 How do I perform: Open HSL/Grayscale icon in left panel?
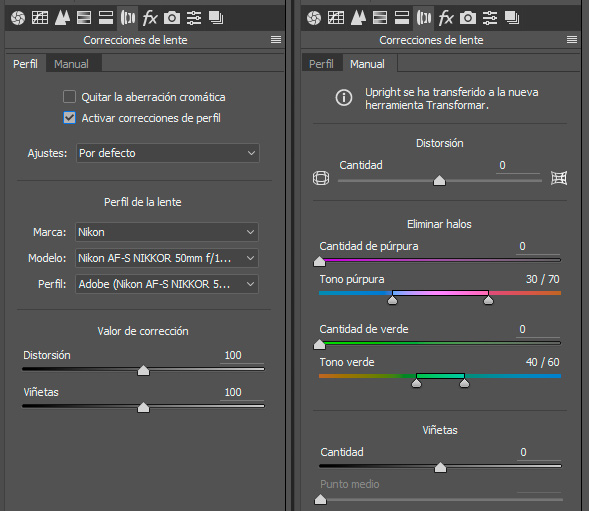[84, 18]
